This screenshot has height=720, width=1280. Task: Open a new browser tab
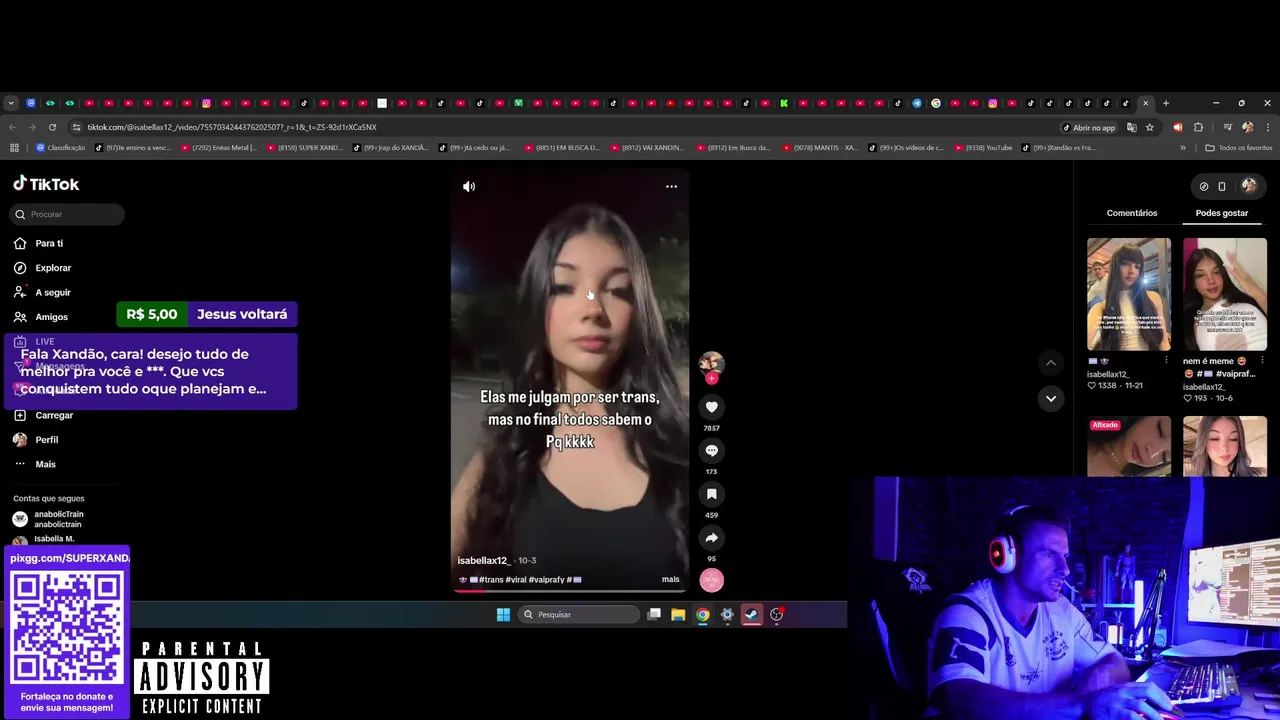[x=1165, y=103]
